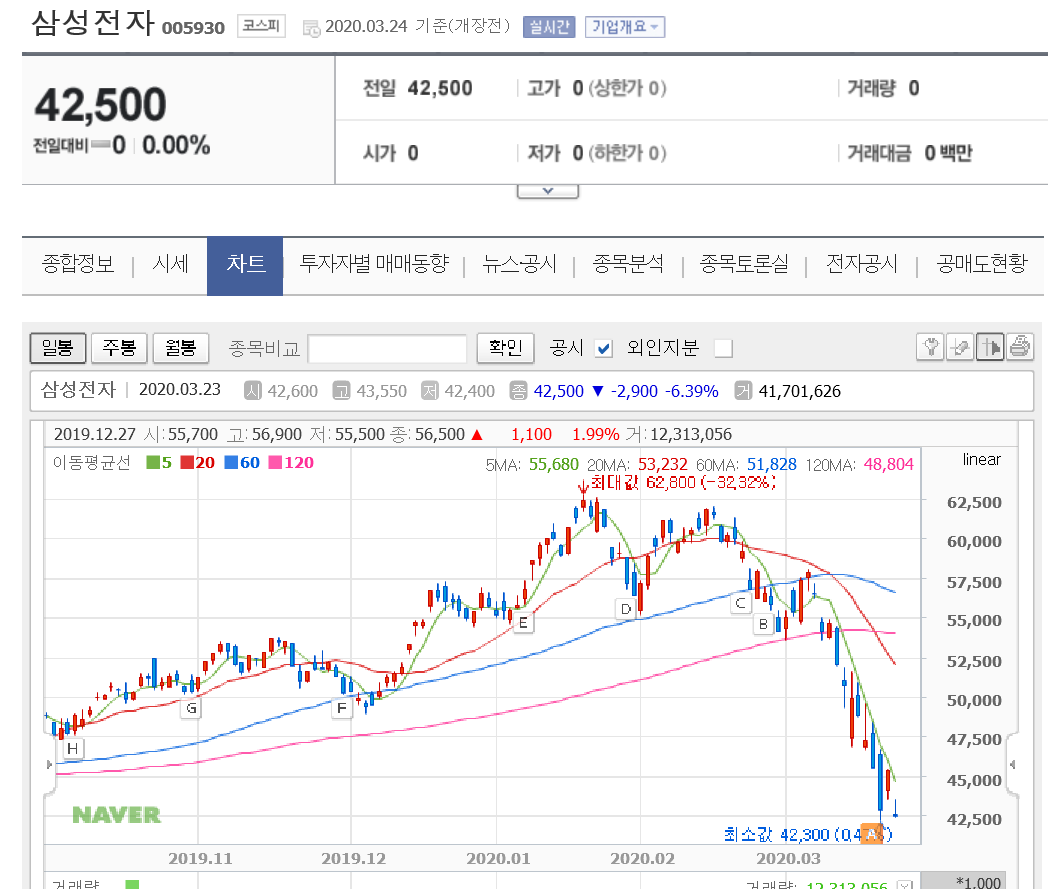Click the 삼성전자 stock title
Screen dimensions: 1048x889
(x=93, y=23)
